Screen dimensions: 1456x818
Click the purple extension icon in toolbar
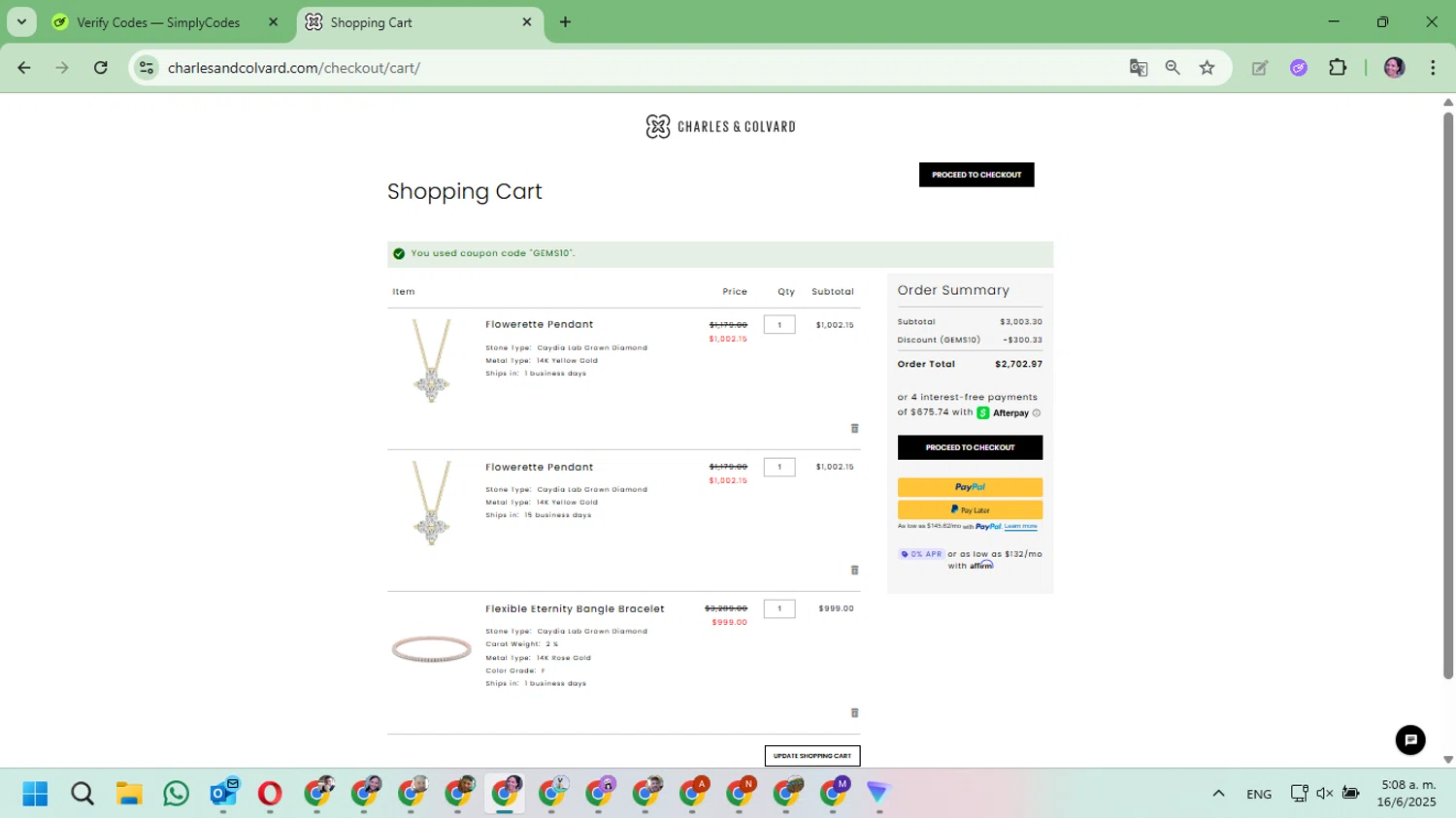coord(1299,68)
